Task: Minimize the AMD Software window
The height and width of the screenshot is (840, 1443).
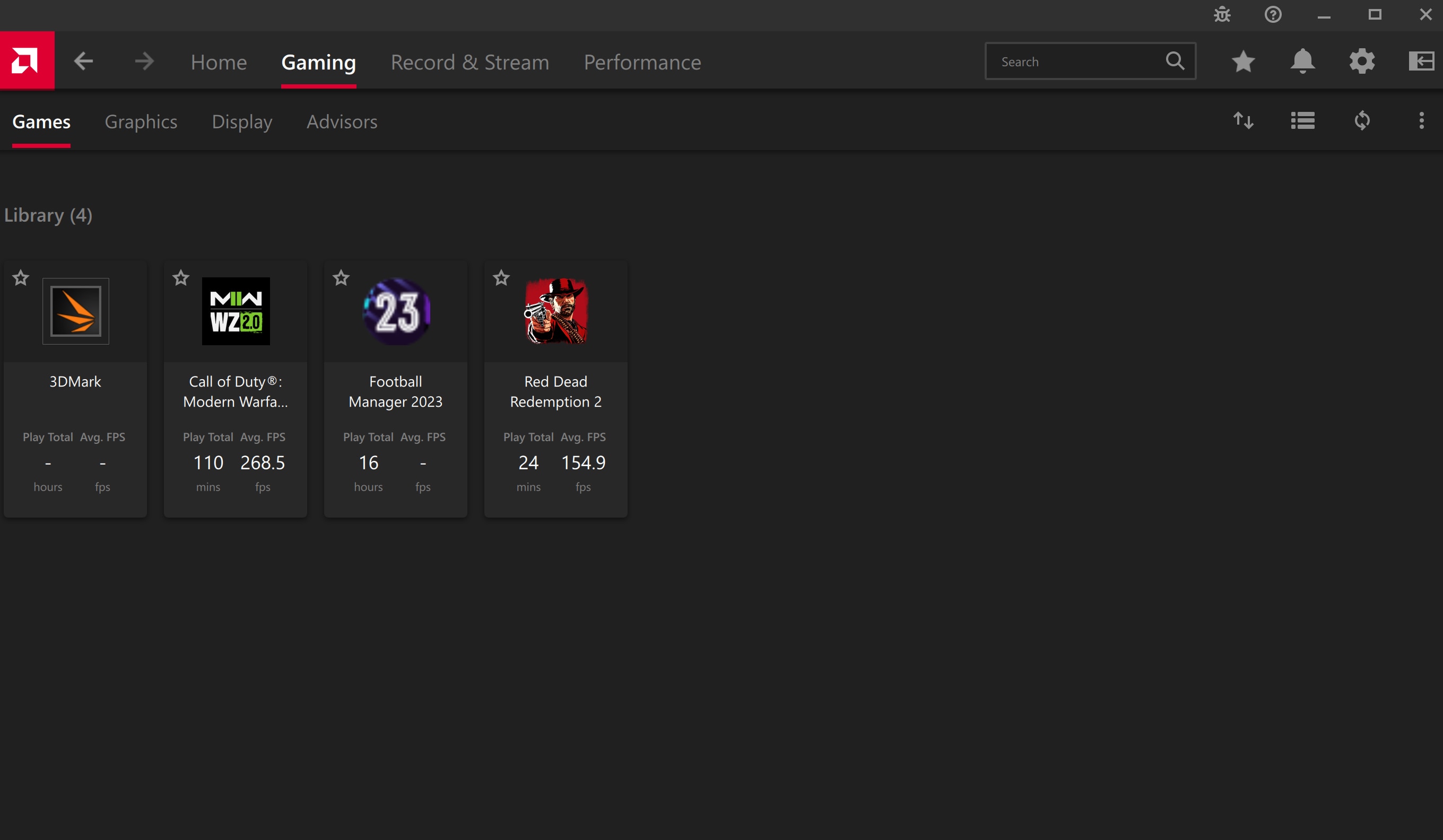Action: (1324, 16)
